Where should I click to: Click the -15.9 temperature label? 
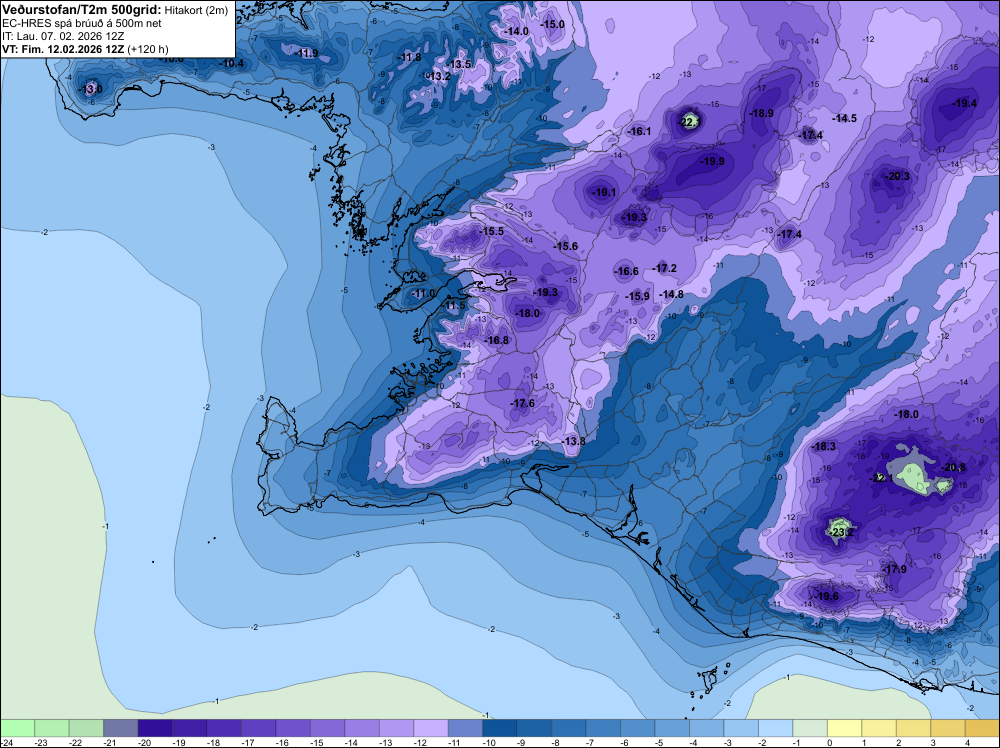[x=637, y=296]
